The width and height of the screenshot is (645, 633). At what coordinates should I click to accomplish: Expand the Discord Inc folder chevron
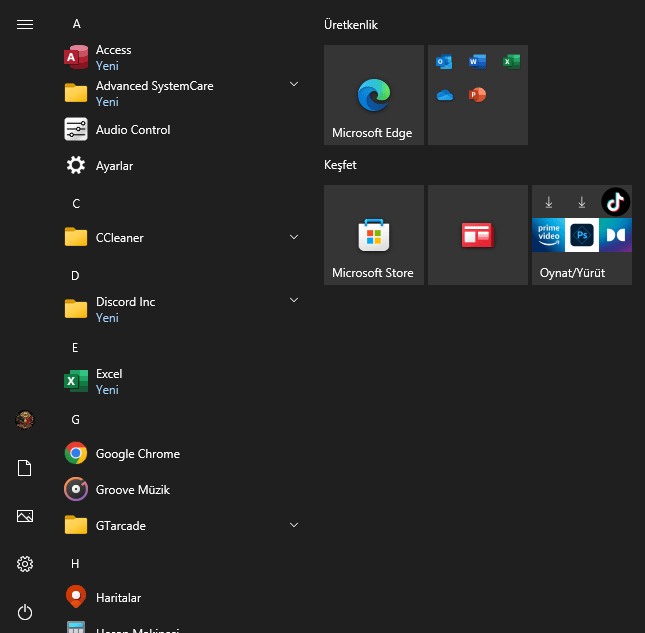[x=294, y=300]
